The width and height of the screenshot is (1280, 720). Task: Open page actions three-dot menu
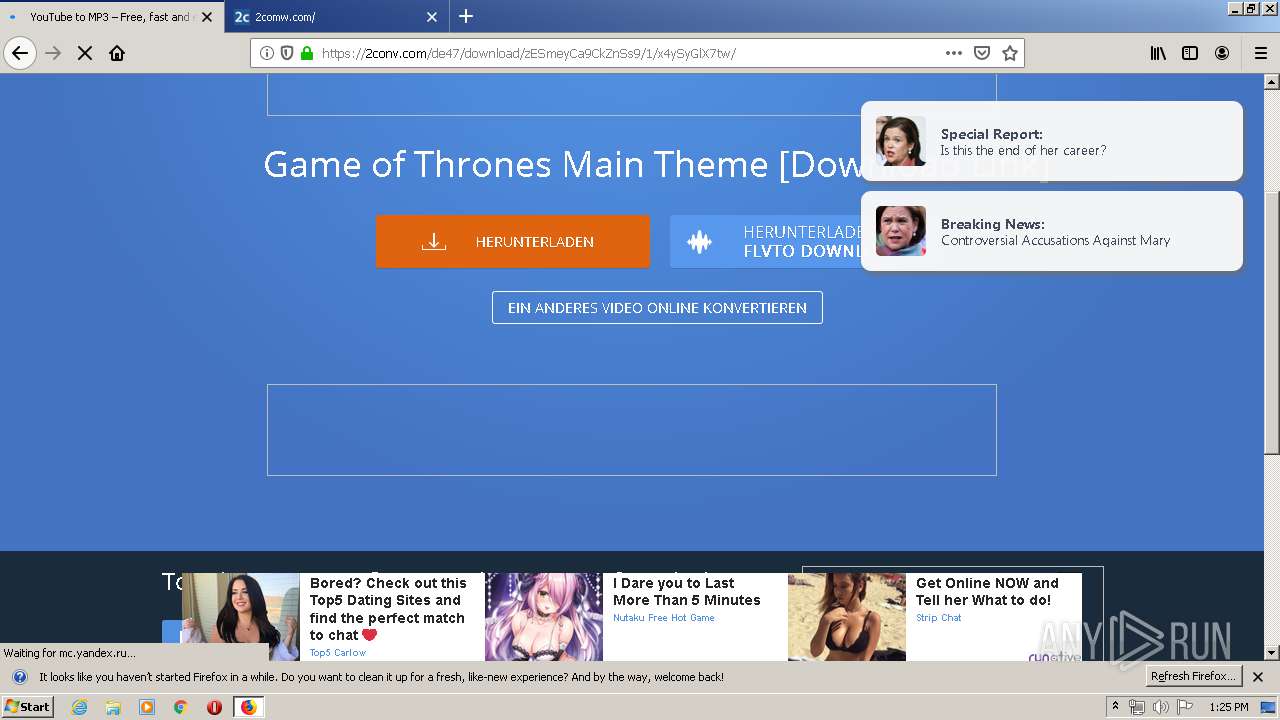coord(954,53)
